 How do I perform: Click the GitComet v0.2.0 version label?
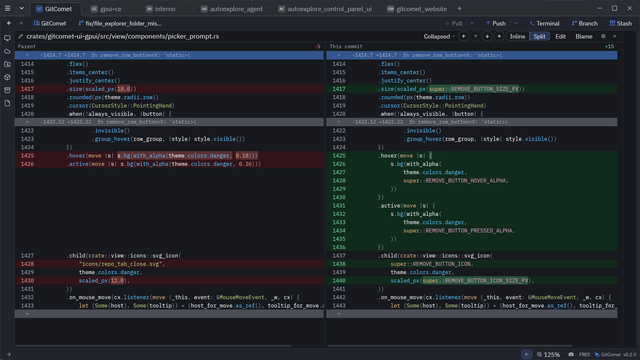616,354
